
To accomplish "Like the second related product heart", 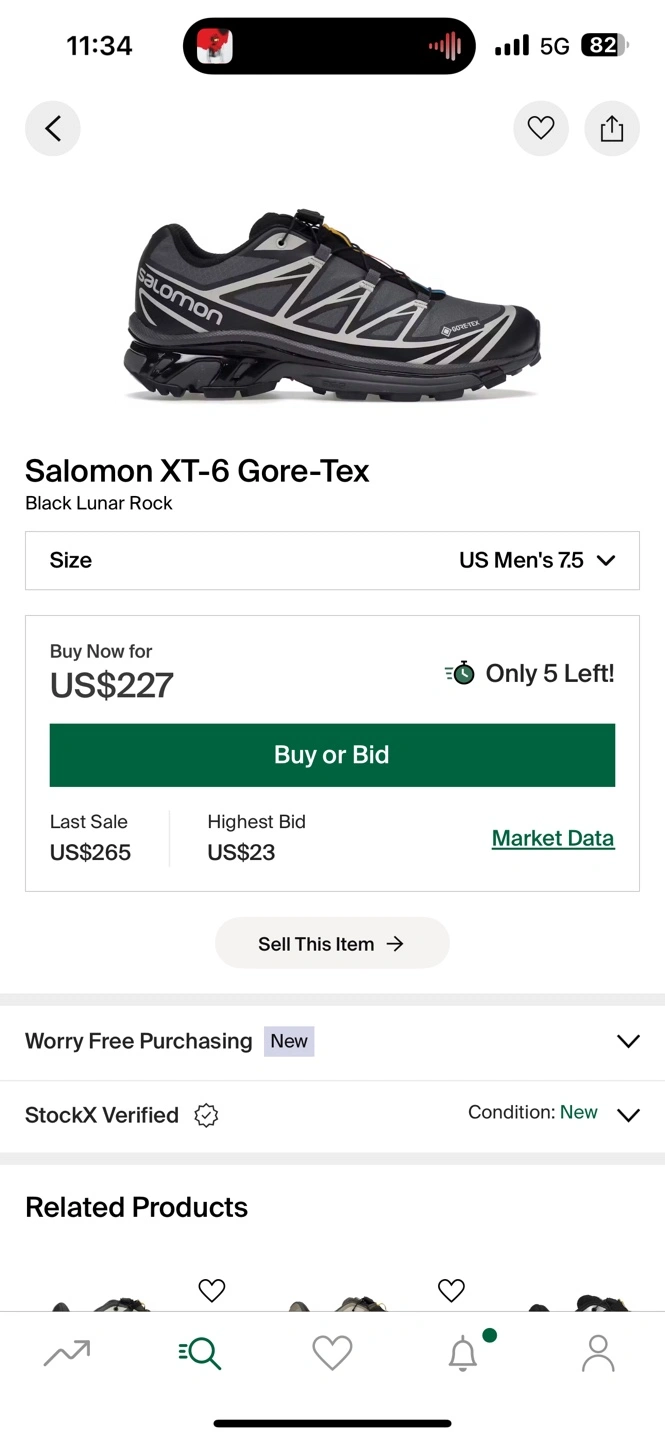I will coord(452,1290).
